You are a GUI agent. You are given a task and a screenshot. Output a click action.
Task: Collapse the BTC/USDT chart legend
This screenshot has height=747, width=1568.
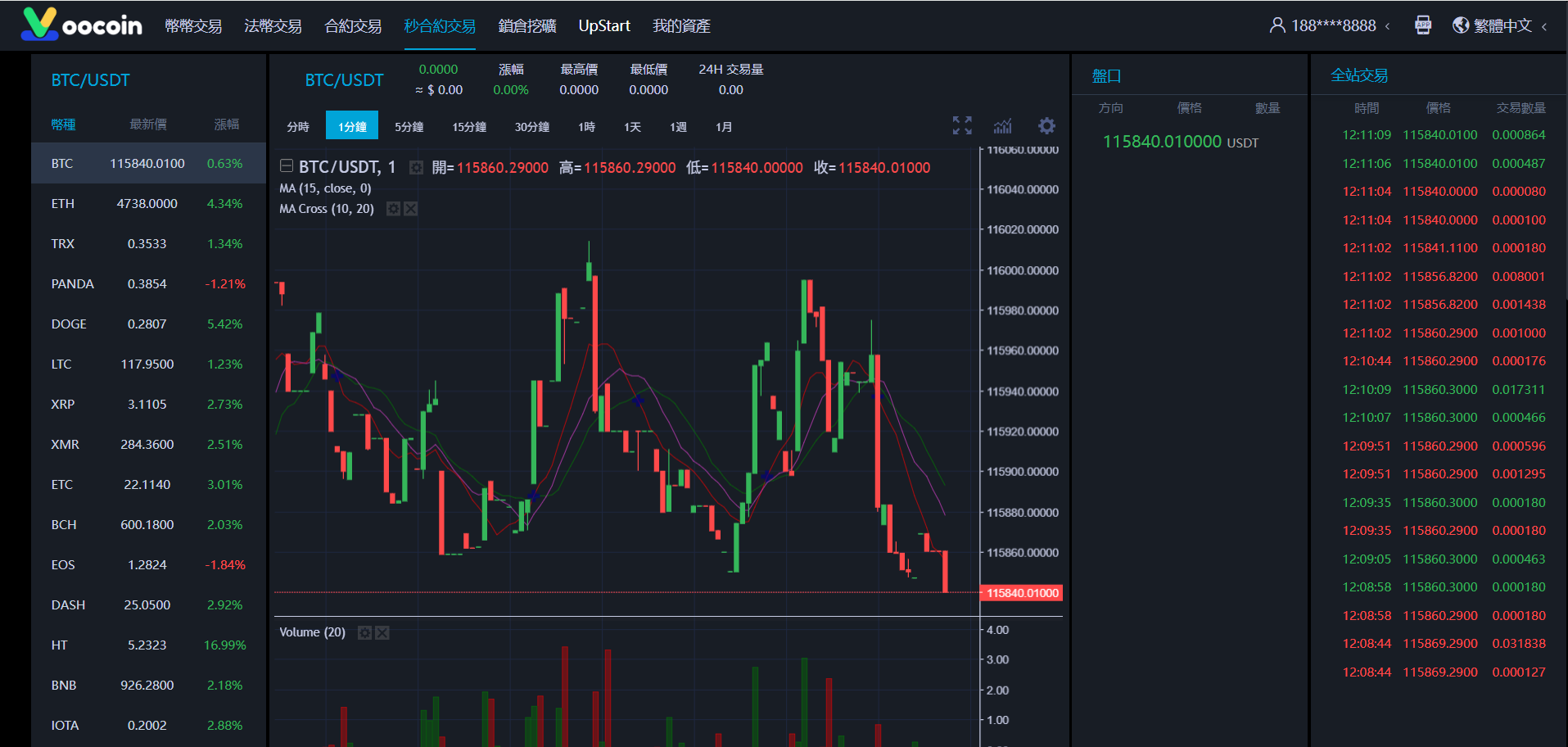tap(287, 166)
